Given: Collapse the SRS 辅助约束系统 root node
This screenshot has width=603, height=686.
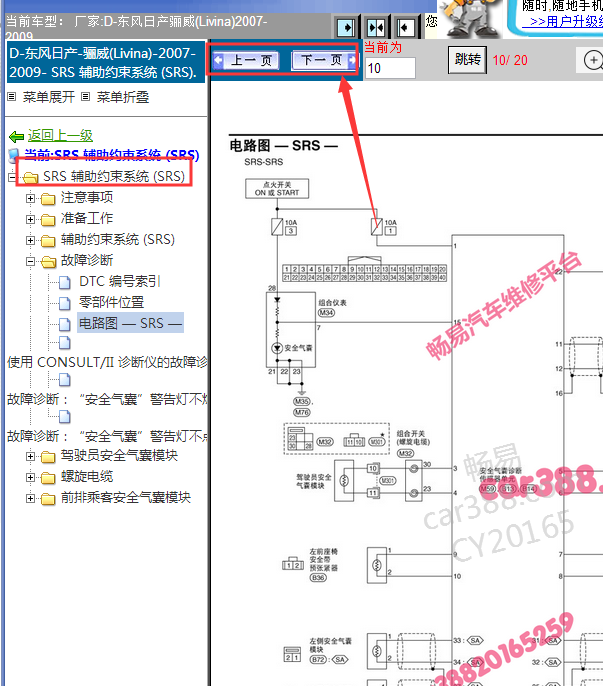Looking at the screenshot, I should tap(12, 177).
